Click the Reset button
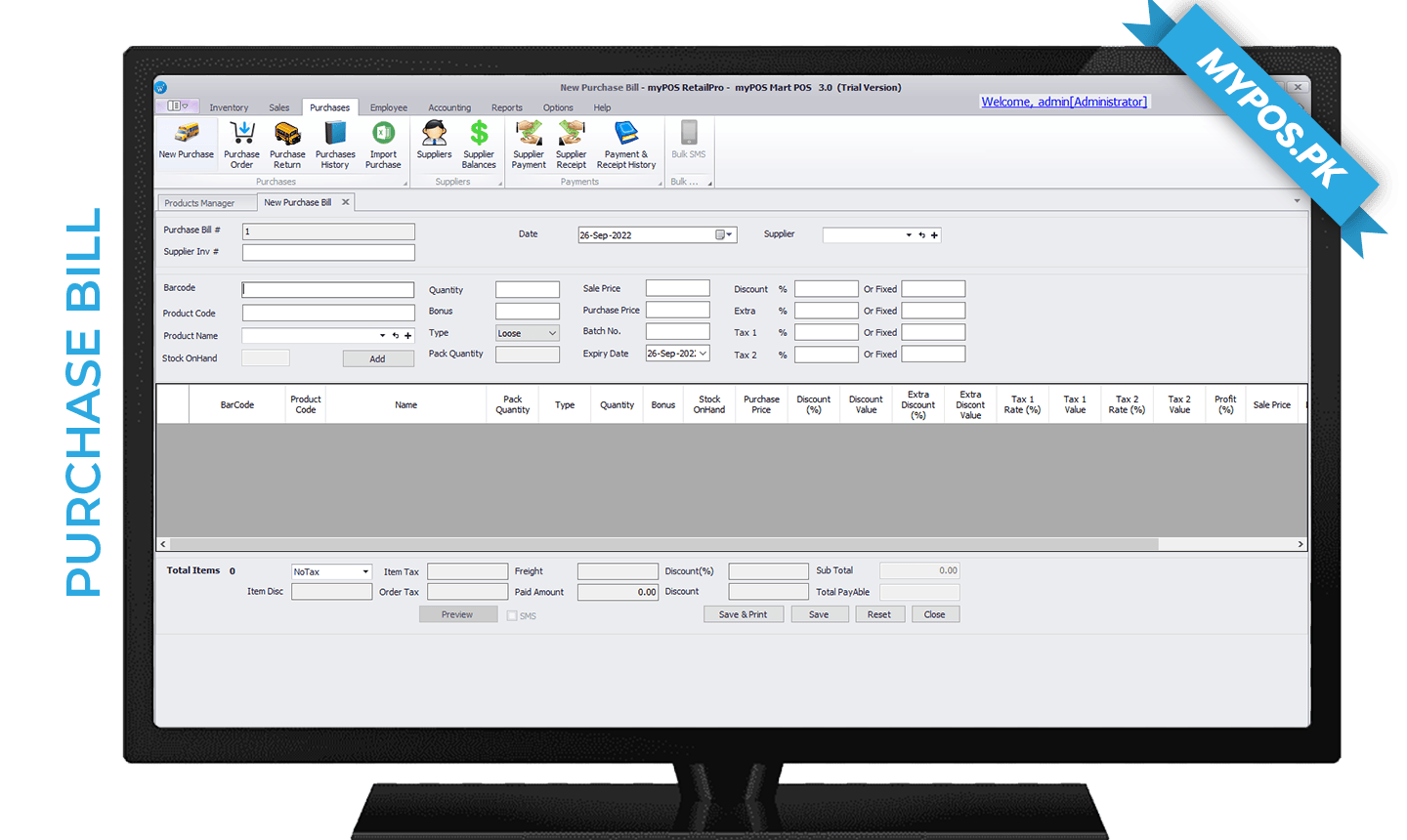The image size is (1407, 840). [x=879, y=614]
